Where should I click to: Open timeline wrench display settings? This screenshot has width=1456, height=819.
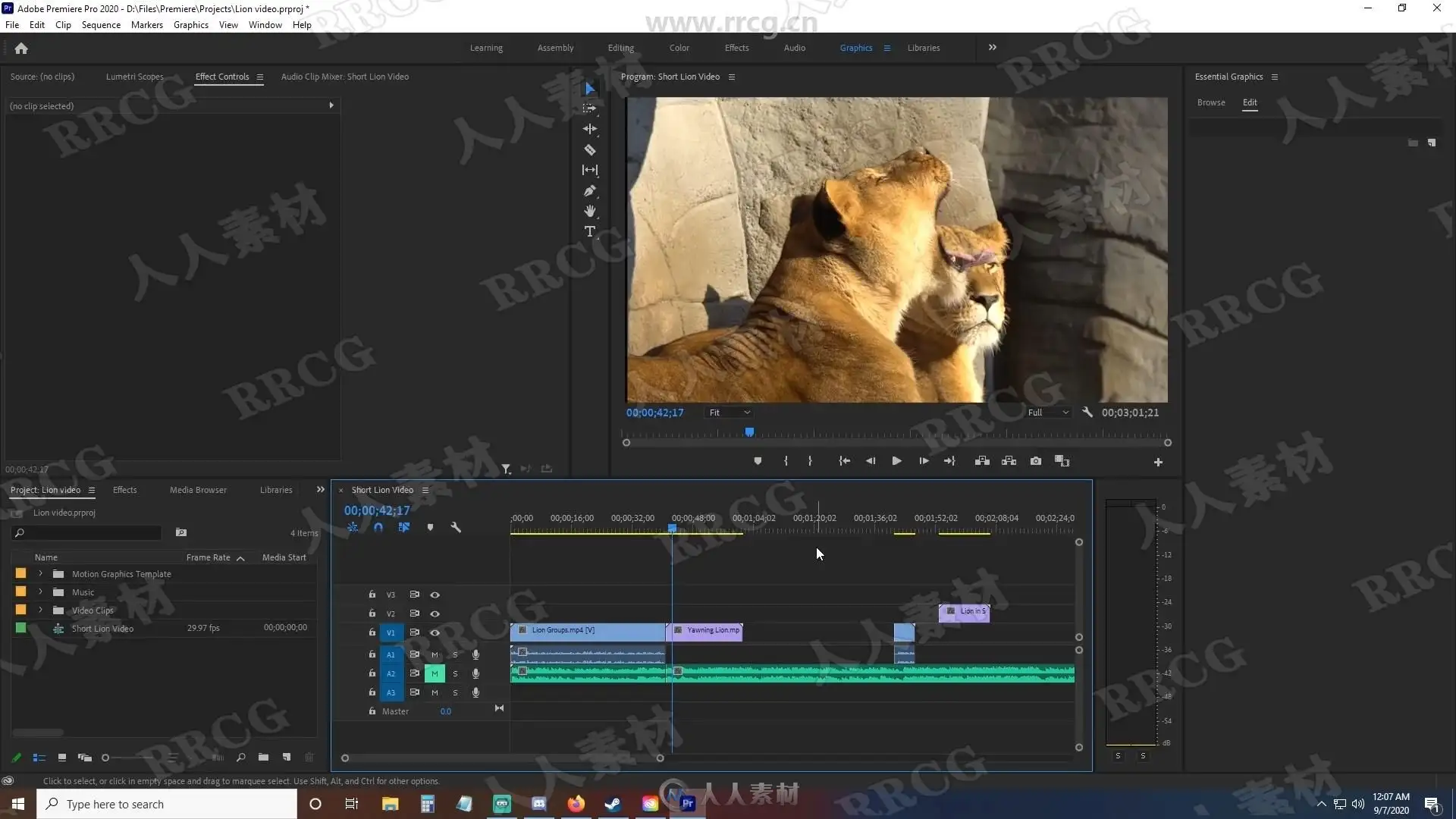(456, 527)
